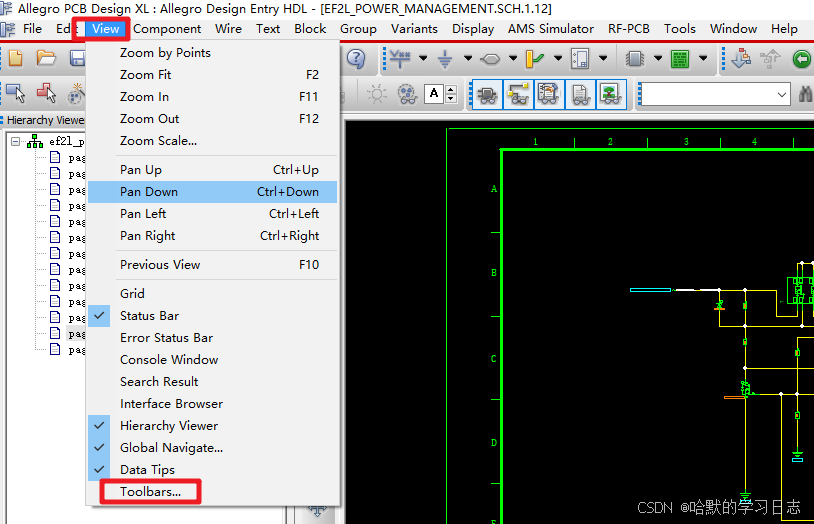Click the green back arrow icon

coord(802,59)
